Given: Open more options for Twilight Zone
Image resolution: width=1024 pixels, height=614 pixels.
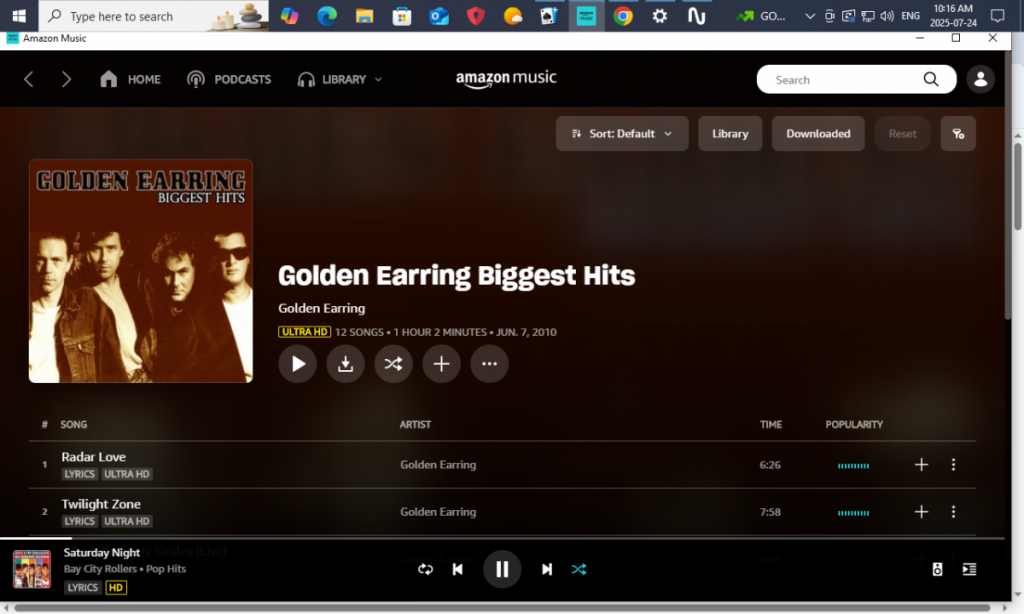Looking at the screenshot, I should coord(953,511).
